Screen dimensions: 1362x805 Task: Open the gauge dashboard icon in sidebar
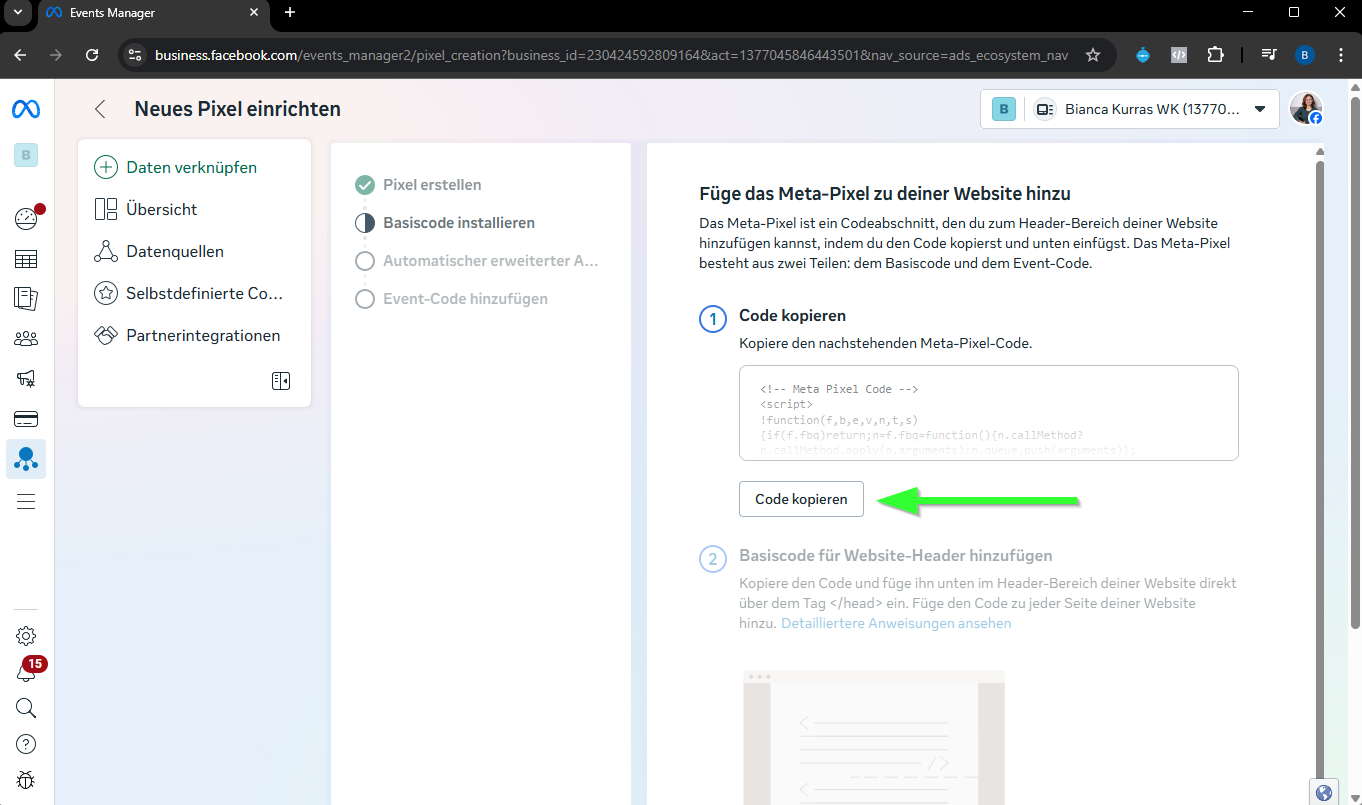pyautogui.click(x=26, y=218)
